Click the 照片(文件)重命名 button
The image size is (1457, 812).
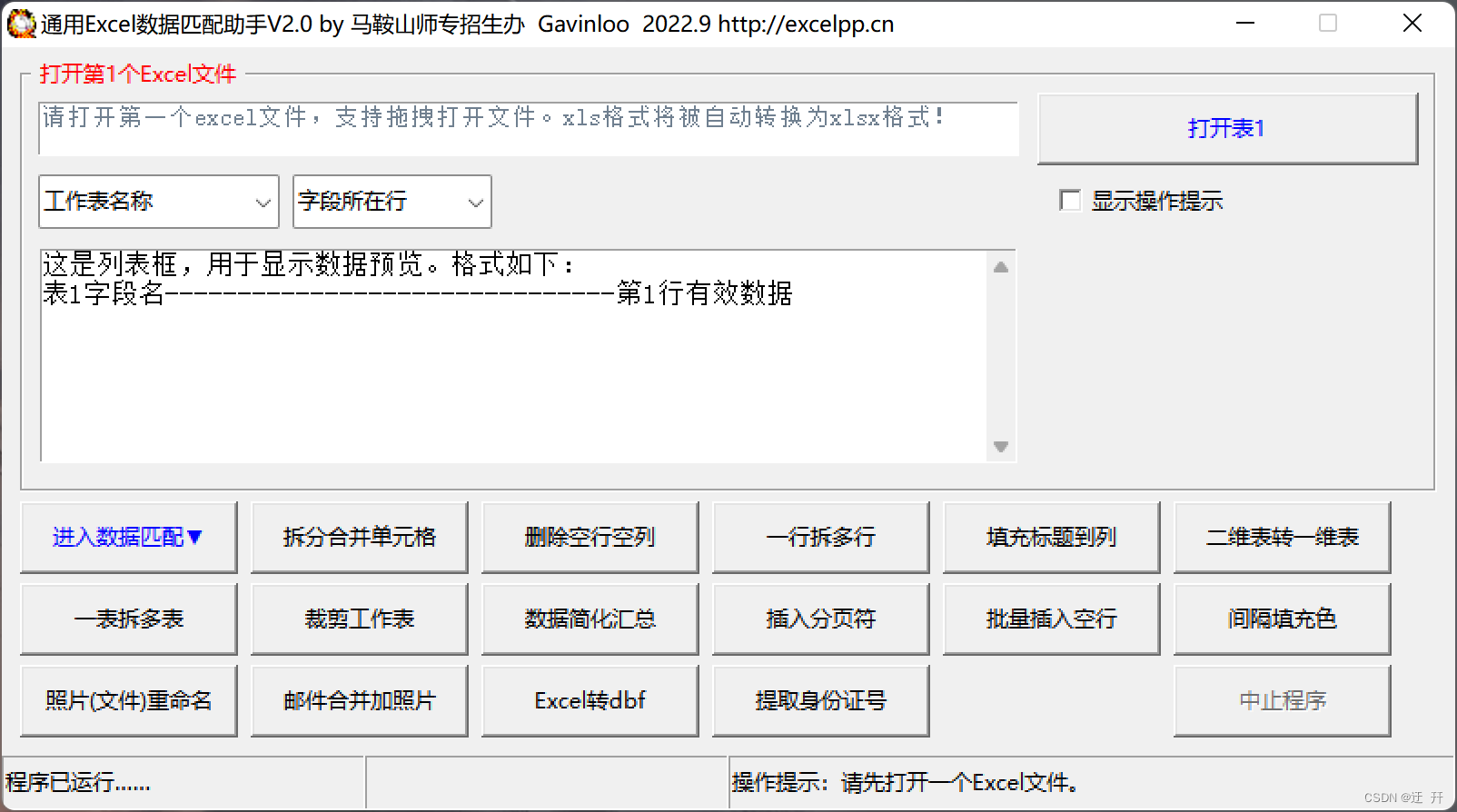point(128,700)
